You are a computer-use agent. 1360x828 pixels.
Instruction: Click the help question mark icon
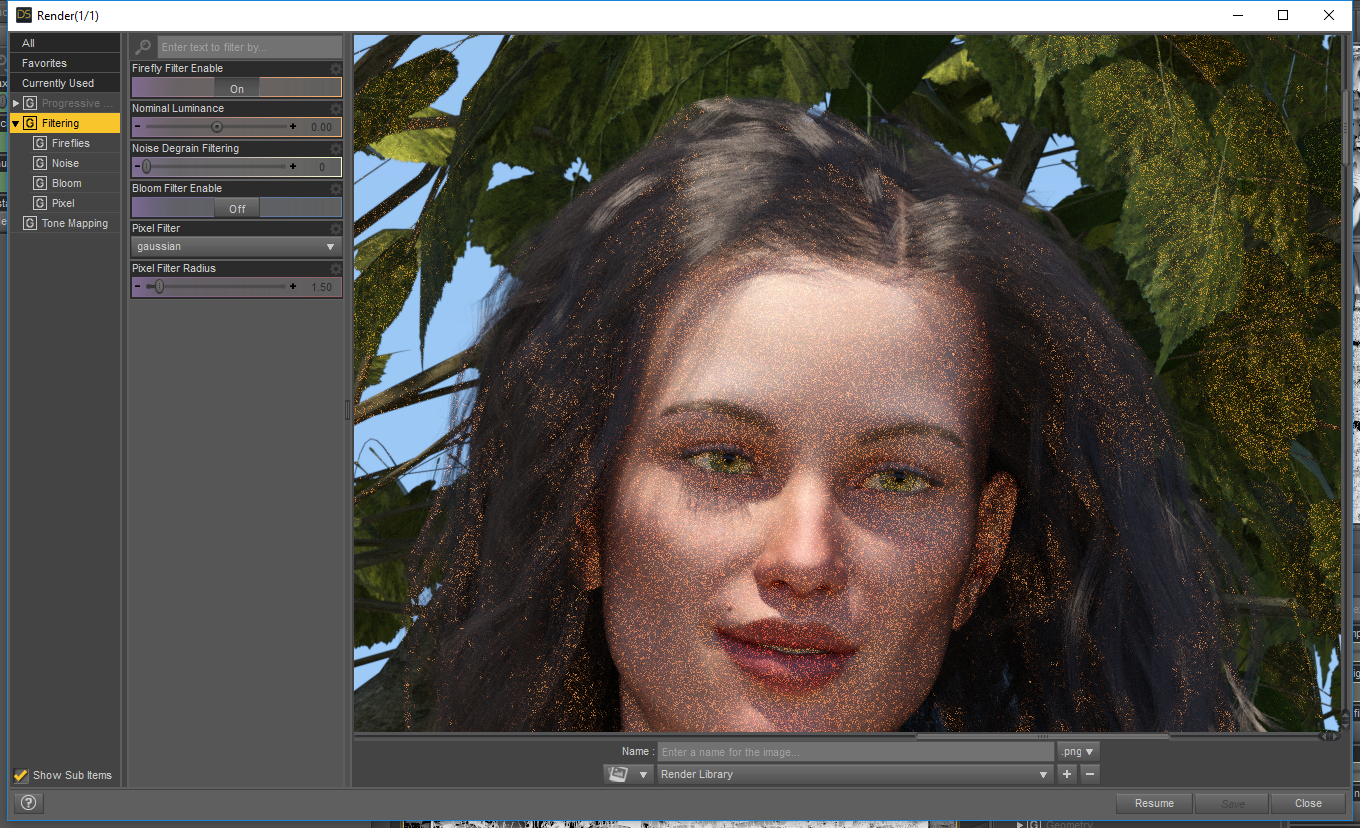pyautogui.click(x=29, y=803)
